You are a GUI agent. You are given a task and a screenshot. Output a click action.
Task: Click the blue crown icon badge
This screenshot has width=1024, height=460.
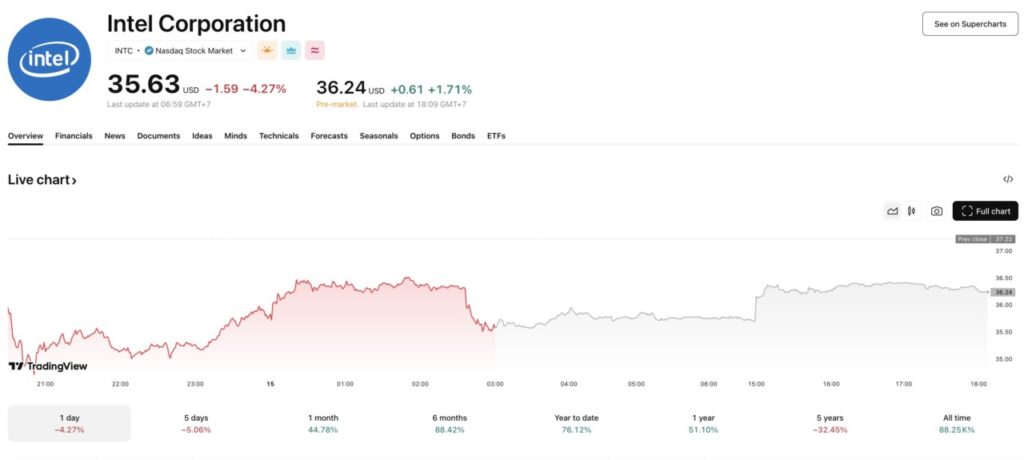pos(291,51)
